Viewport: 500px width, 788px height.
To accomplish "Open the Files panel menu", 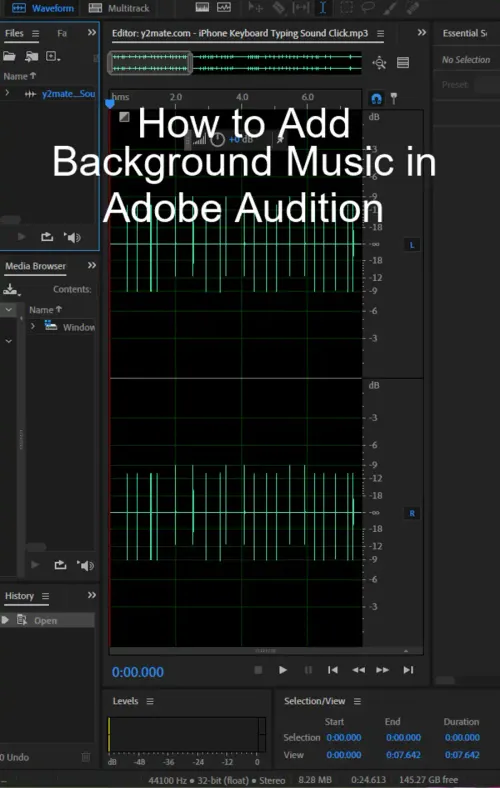I will 35,34.
